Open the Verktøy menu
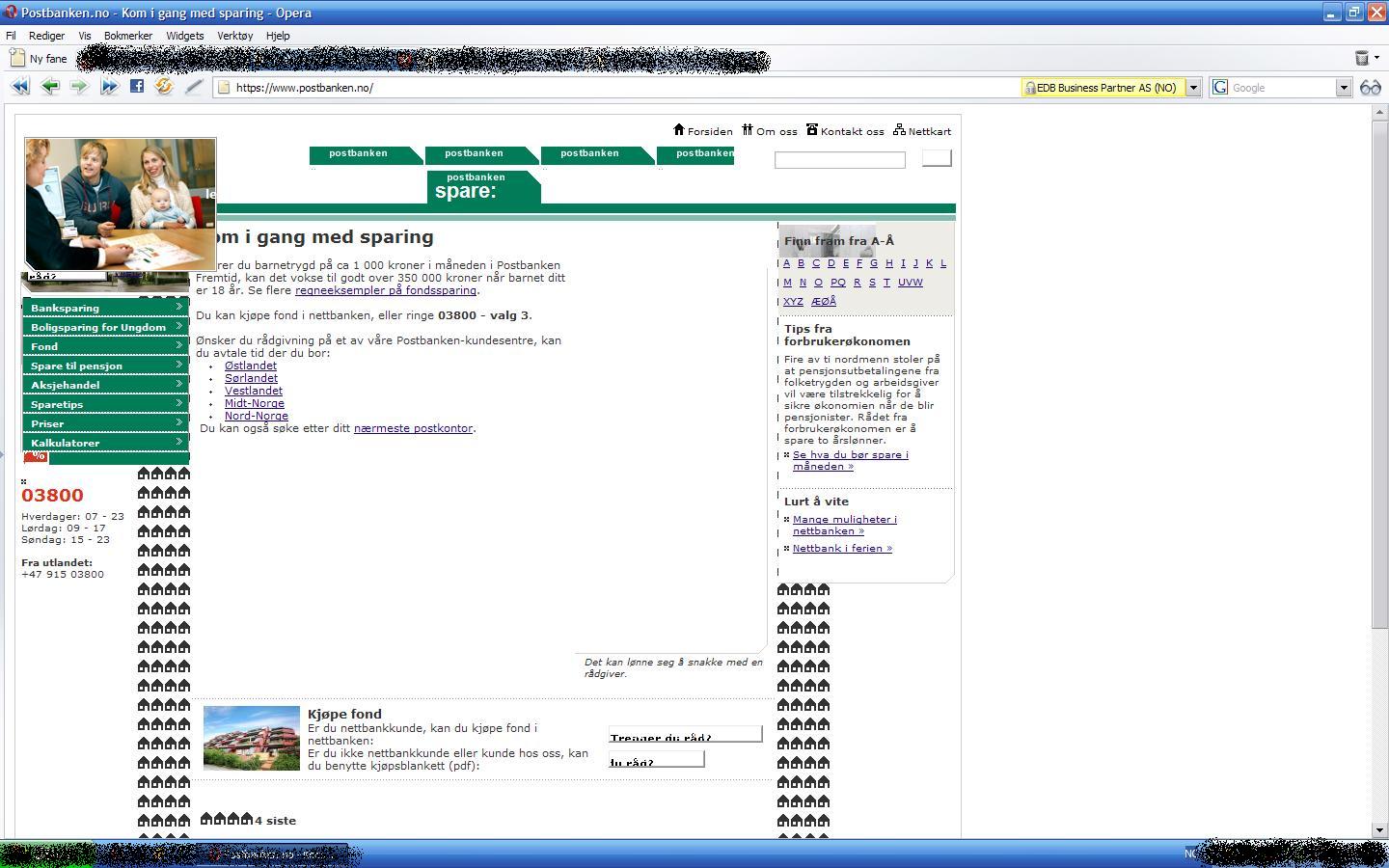This screenshot has width=1389, height=868. click(x=234, y=36)
